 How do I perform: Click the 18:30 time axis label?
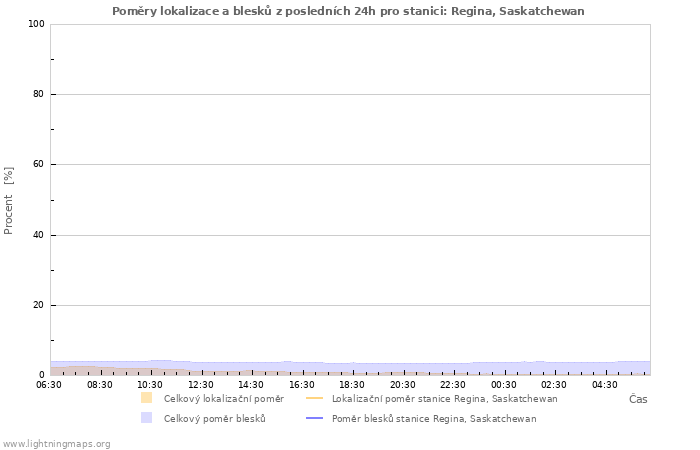(352, 384)
